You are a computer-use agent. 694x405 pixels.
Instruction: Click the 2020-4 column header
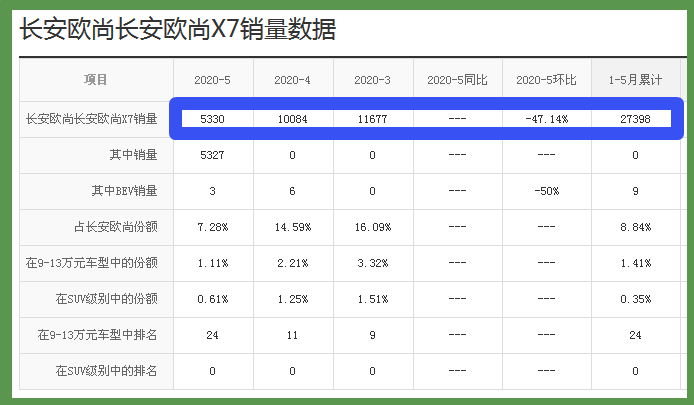[293, 80]
